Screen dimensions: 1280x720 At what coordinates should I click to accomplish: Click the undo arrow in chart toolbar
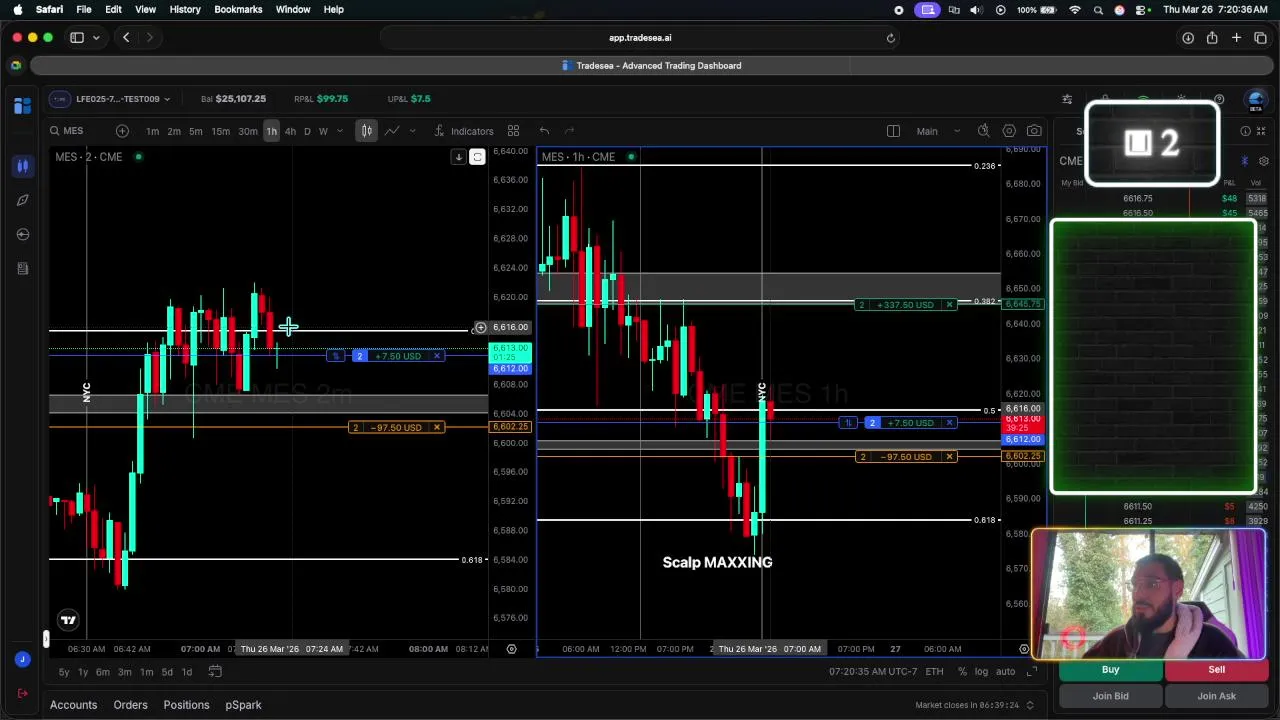[x=544, y=131]
